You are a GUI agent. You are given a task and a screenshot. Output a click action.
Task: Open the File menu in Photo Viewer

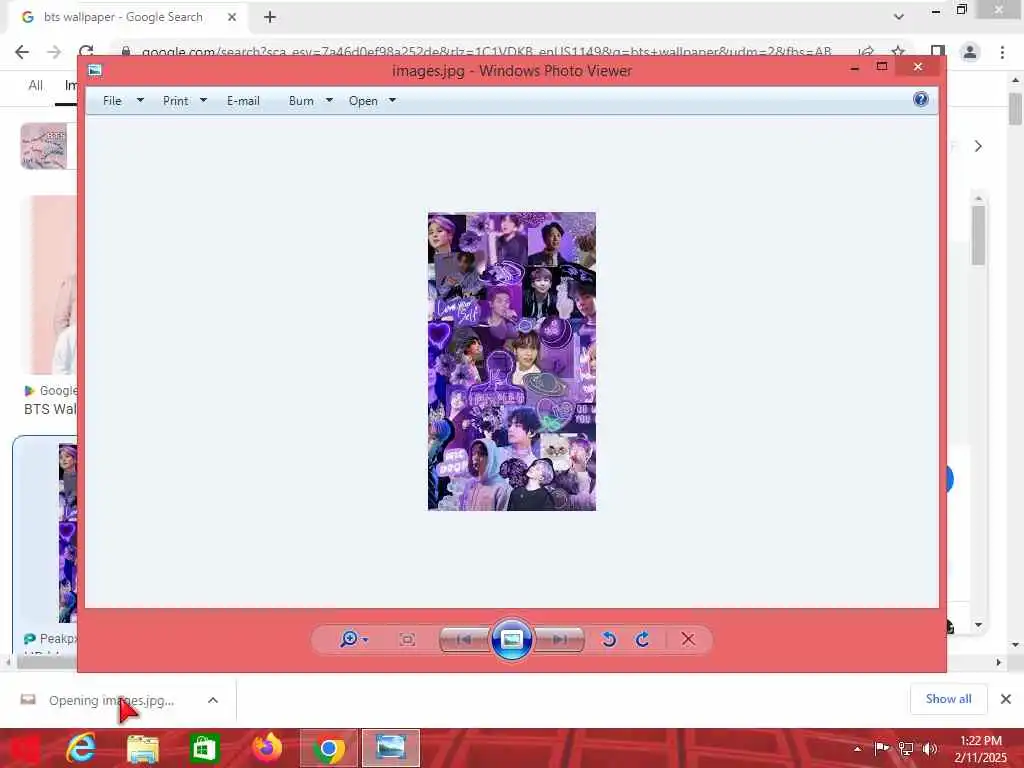click(x=112, y=101)
